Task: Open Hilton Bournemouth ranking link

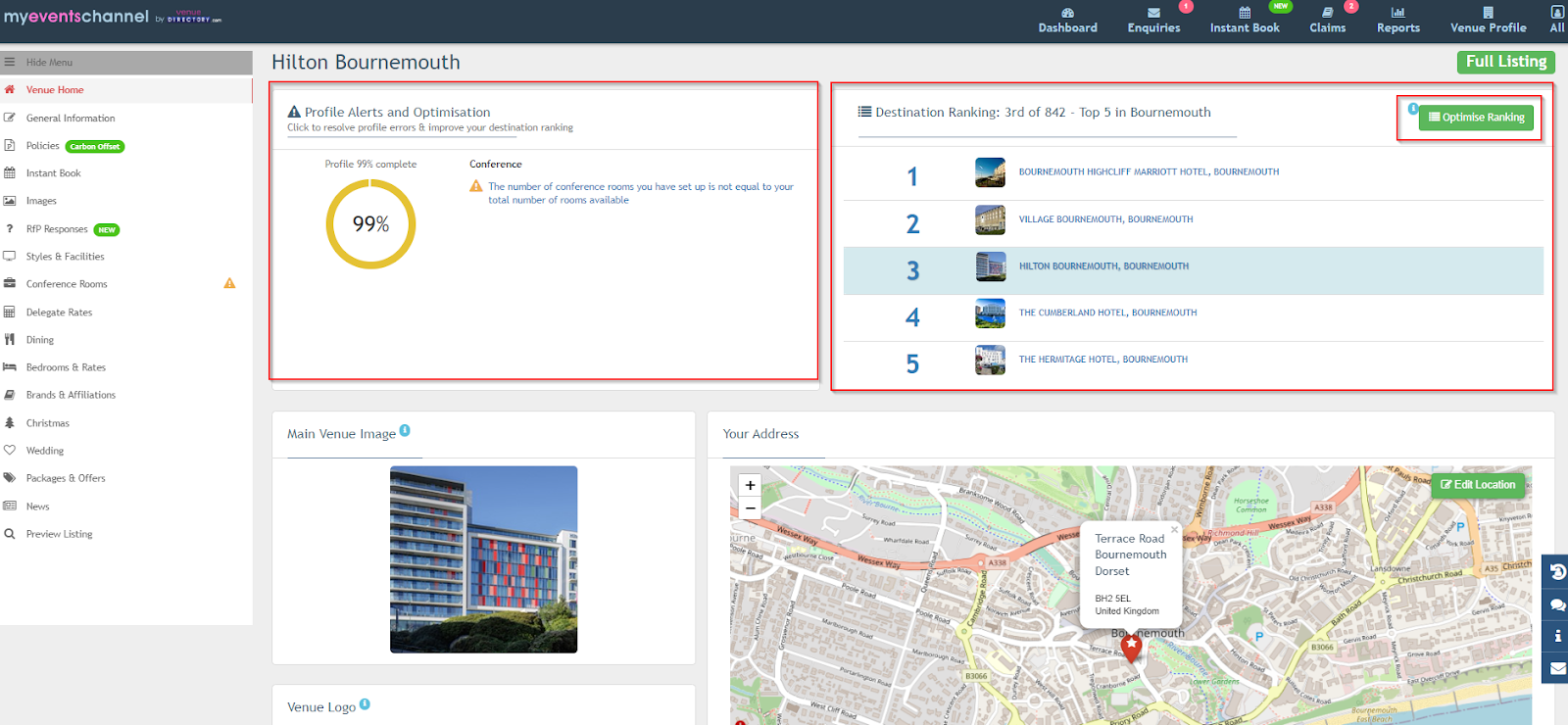Action: click(x=1103, y=266)
